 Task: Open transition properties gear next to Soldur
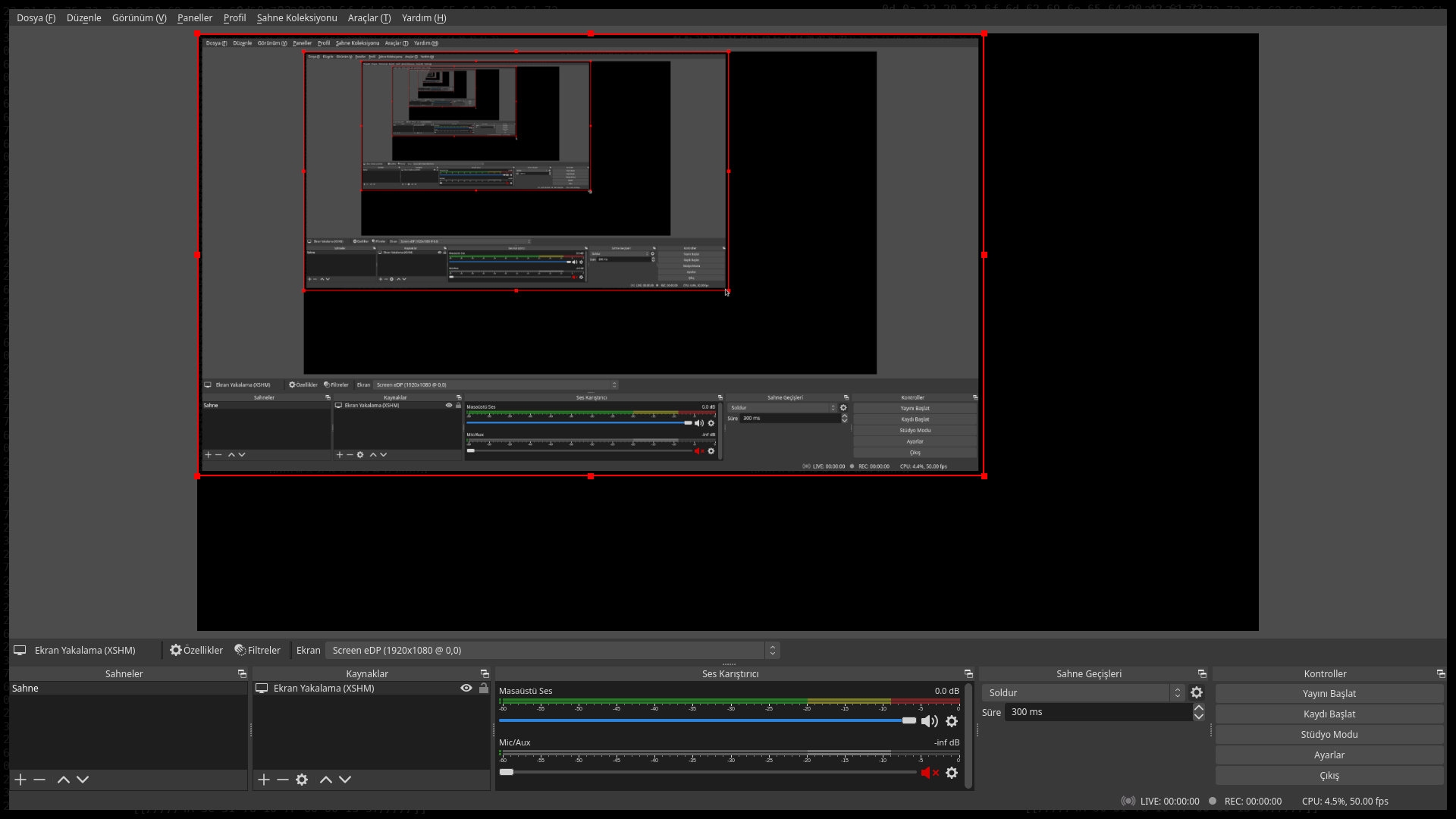pos(1197,692)
